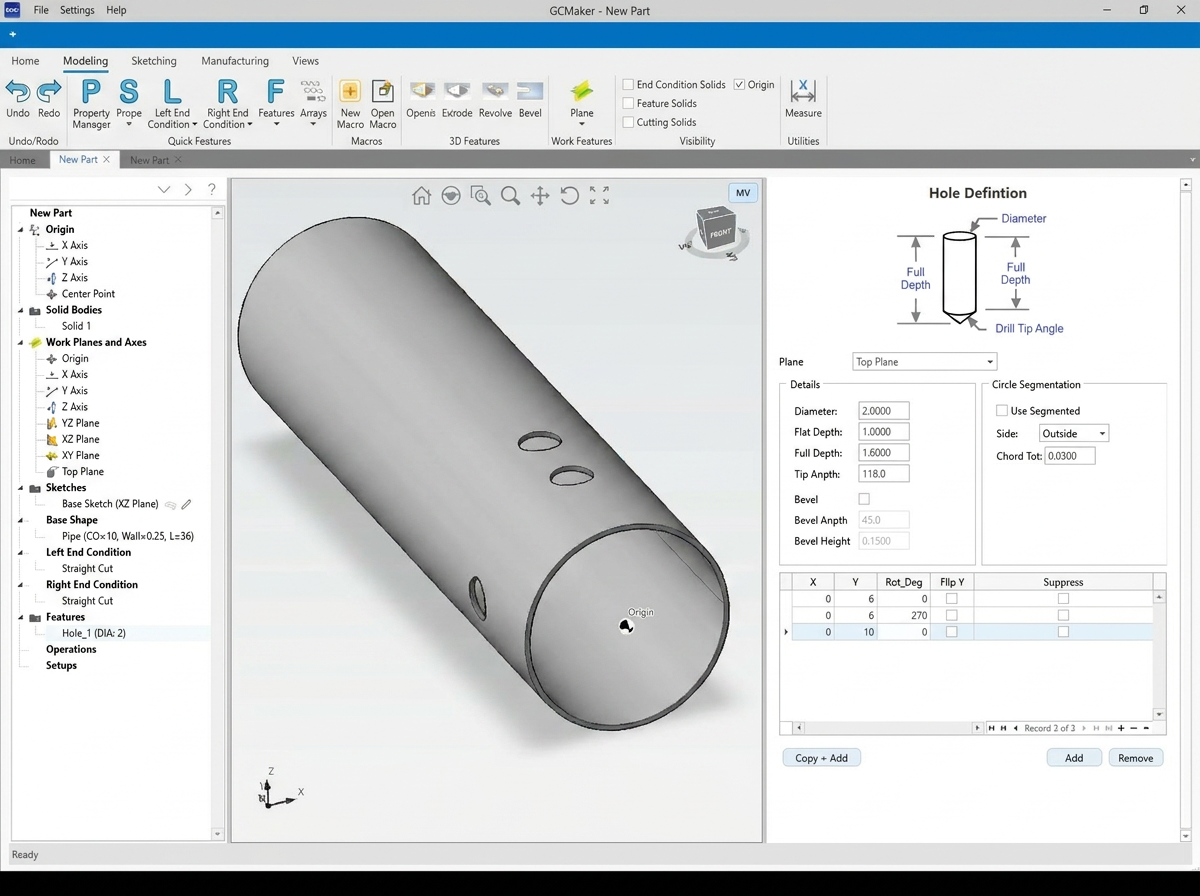Click the view orientation dropdown icon in viewport

pyautogui.click(x=451, y=196)
